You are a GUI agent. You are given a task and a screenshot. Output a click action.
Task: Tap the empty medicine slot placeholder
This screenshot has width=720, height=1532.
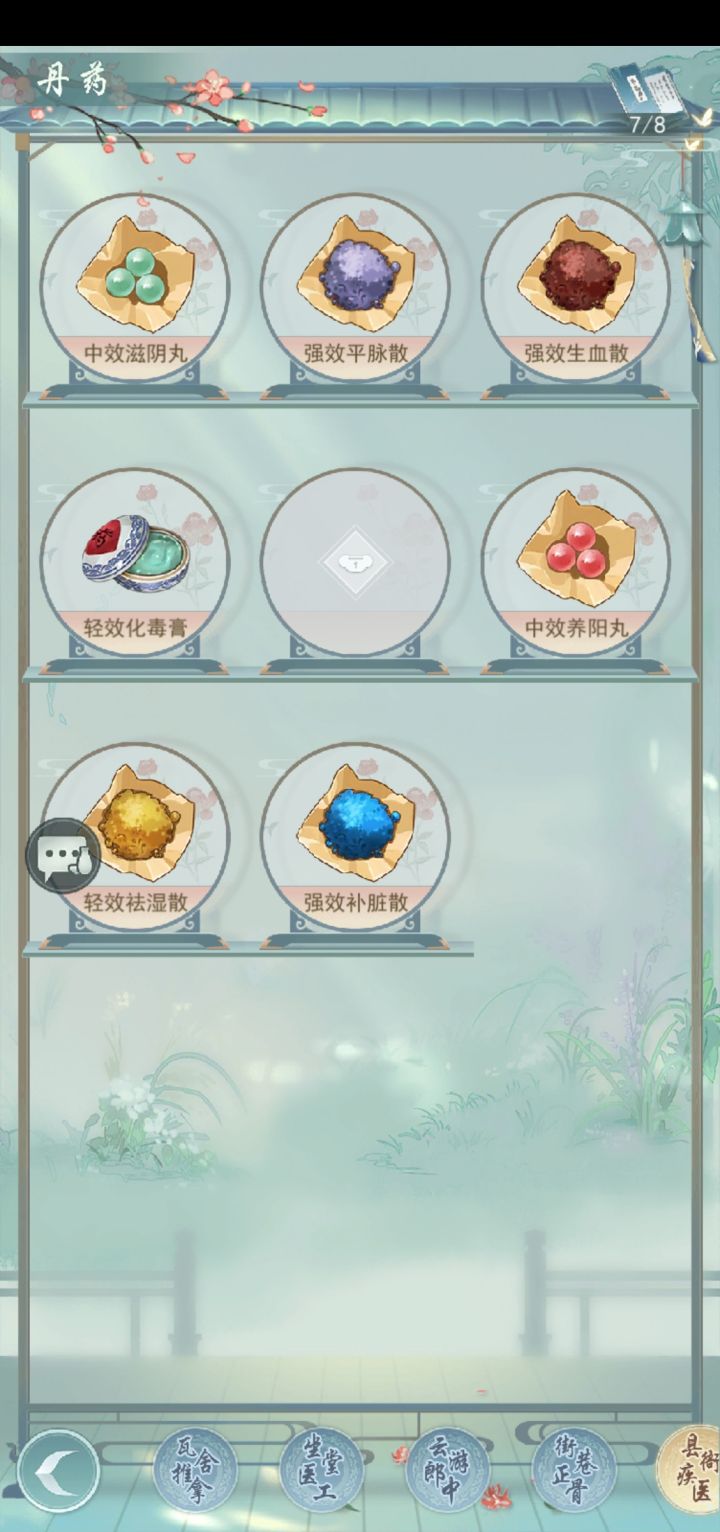[x=355, y=561]
